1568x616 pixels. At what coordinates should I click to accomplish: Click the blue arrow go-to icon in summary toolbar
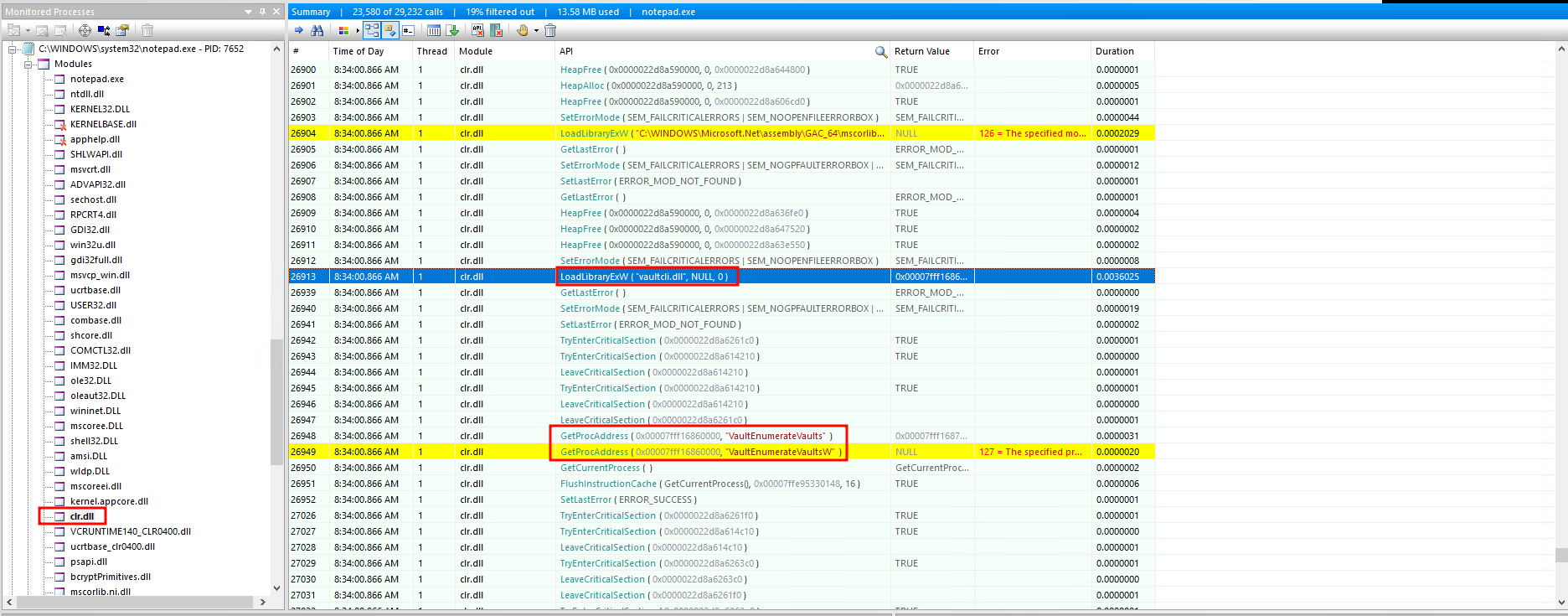pos(299,30)
